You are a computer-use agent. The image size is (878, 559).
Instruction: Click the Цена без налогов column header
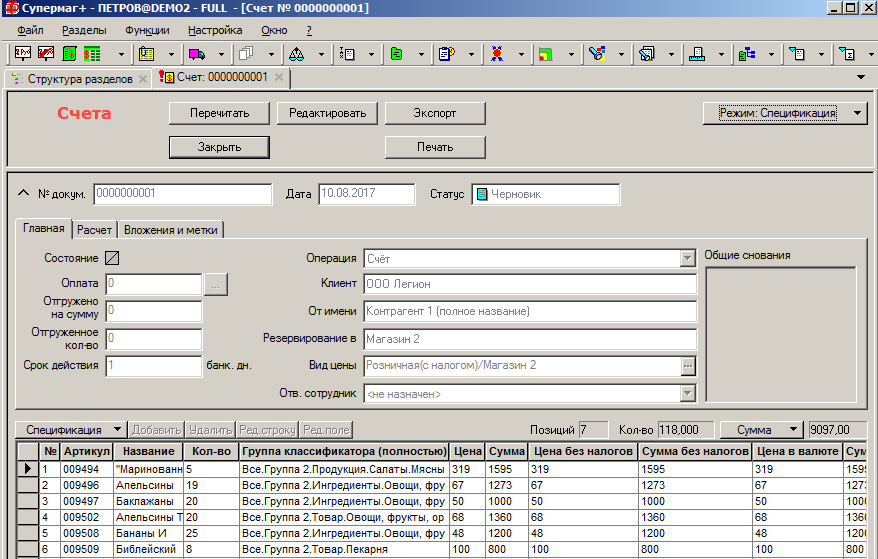(x=583, y=451)
